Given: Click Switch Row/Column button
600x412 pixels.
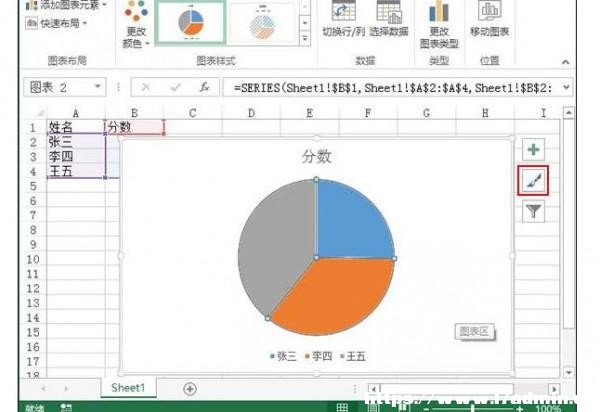Looking at the screenshot, I should point(343,19).
